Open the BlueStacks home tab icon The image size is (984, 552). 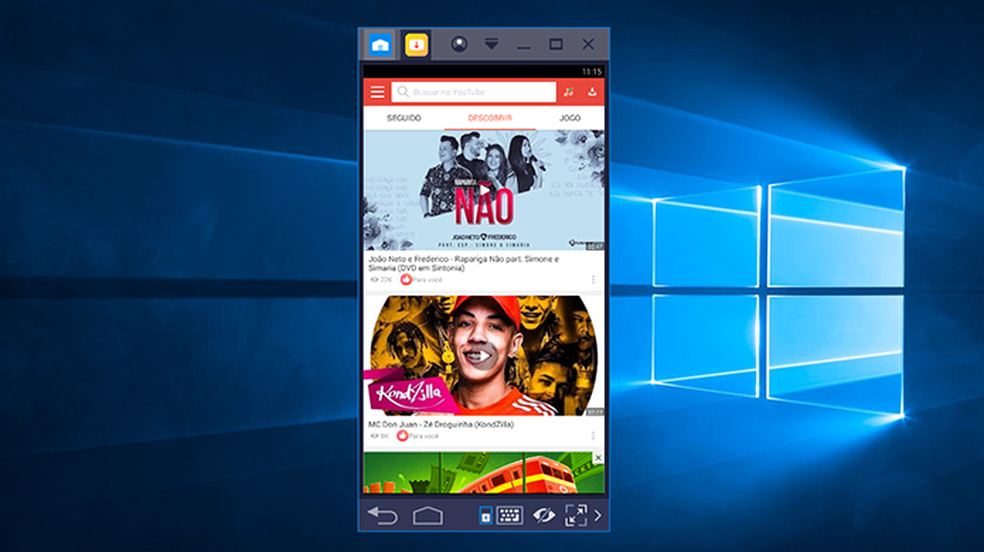(380, 45)
